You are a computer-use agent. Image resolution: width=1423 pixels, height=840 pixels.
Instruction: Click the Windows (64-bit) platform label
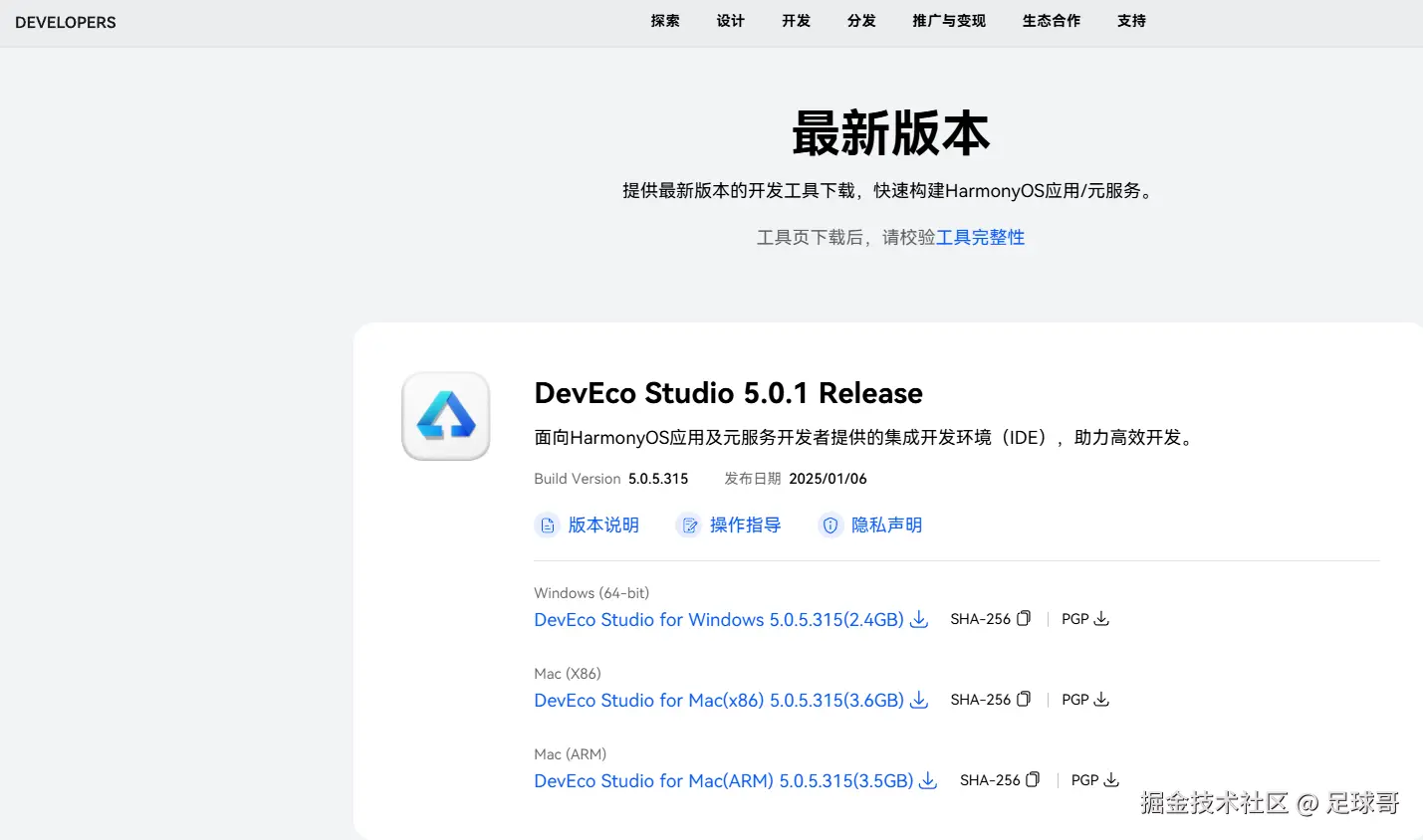point(592,593)
